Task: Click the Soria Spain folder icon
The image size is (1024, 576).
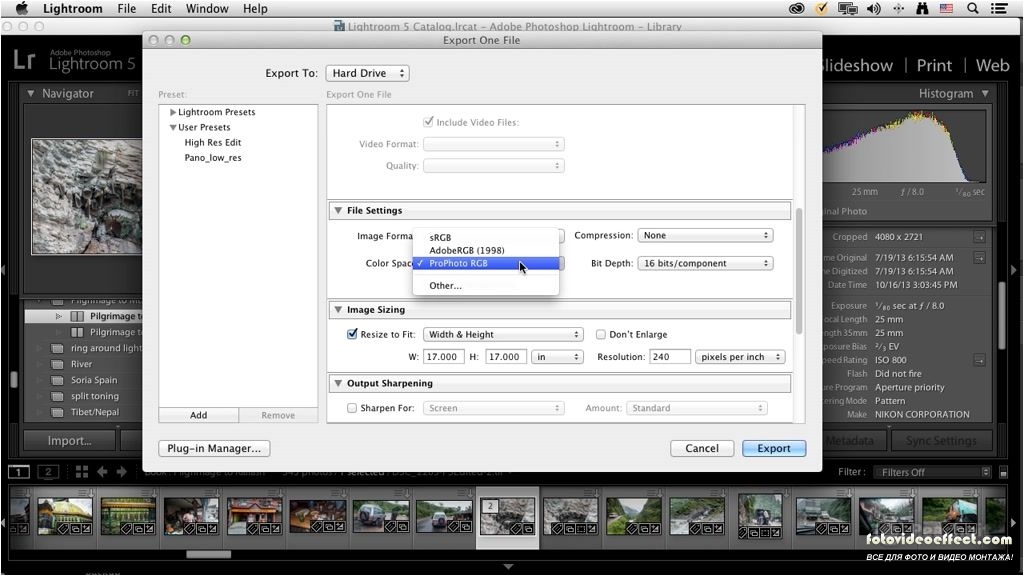Action: [x=57, y=380]
